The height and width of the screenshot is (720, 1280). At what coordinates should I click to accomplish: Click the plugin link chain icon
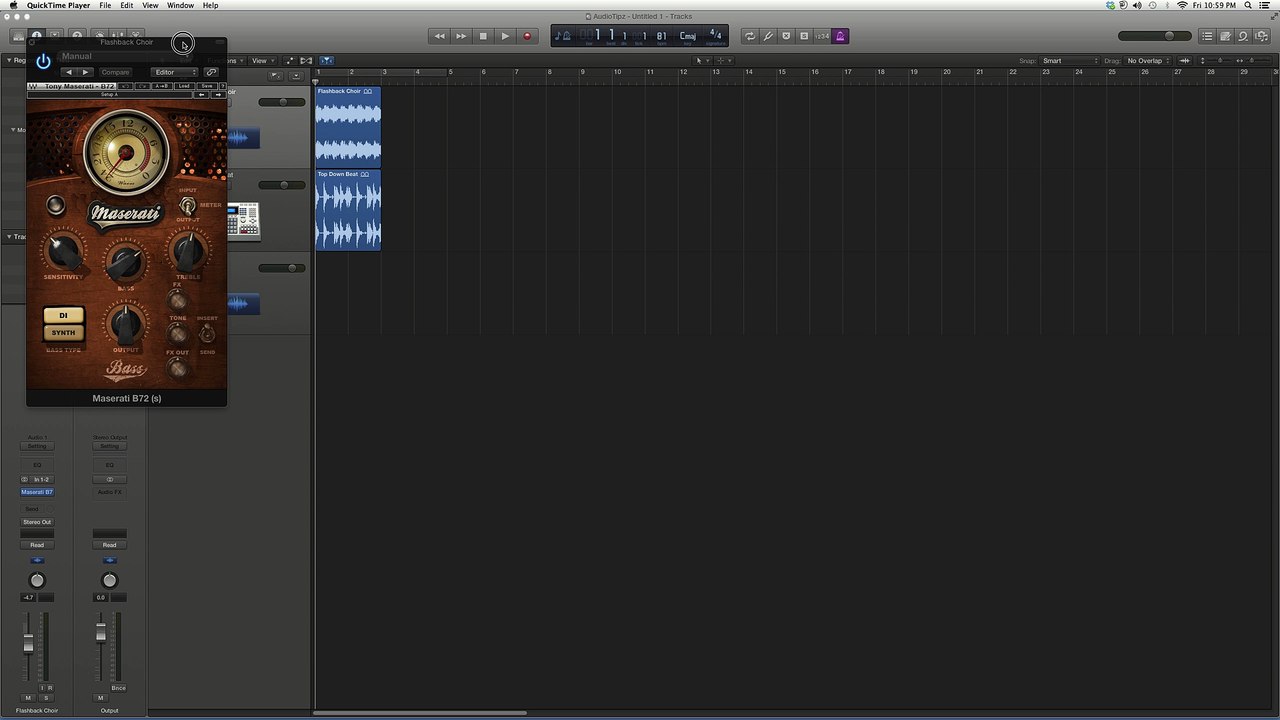coord(211,72)
